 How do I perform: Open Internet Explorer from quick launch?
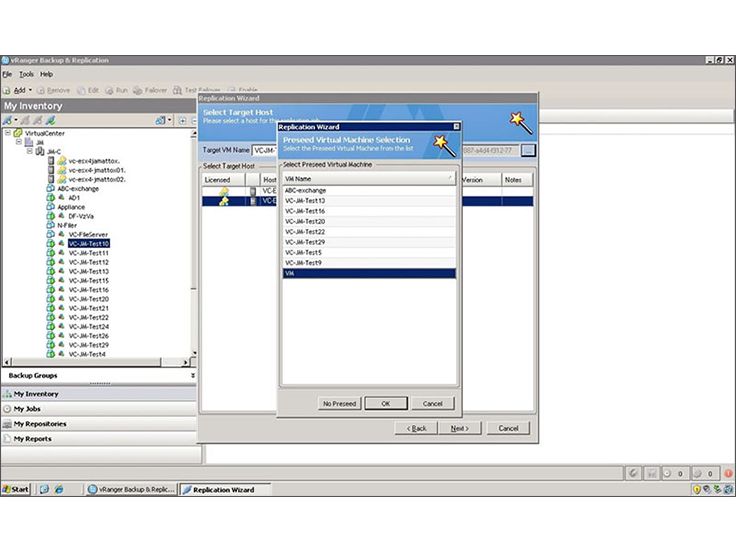(59, 490)
